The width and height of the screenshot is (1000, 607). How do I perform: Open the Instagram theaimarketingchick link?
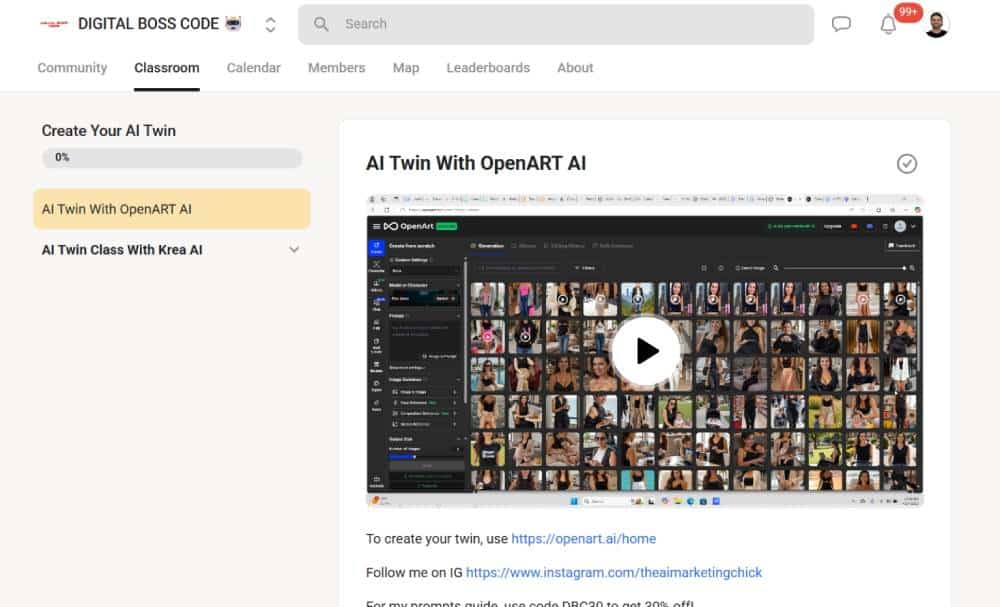tap(614, 573)
